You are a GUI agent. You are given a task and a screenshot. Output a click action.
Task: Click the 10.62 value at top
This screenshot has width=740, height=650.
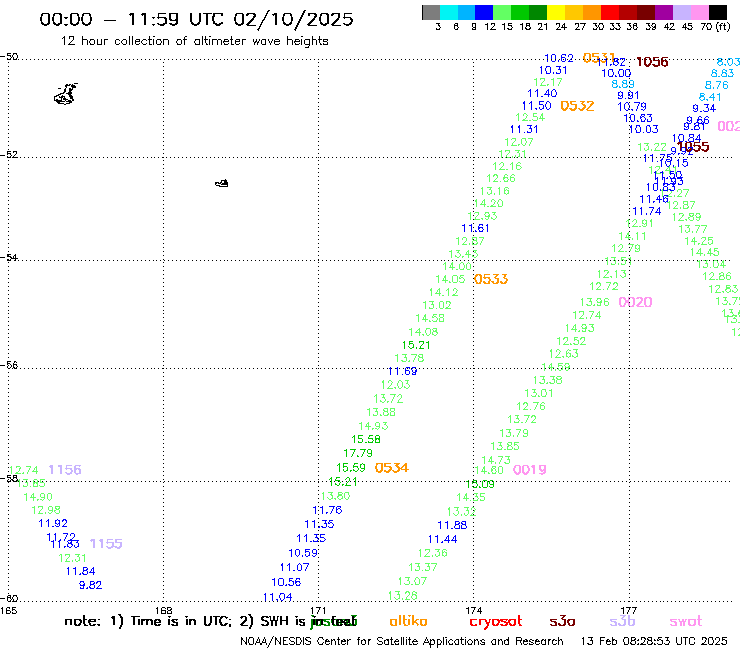tap(559, 58)
